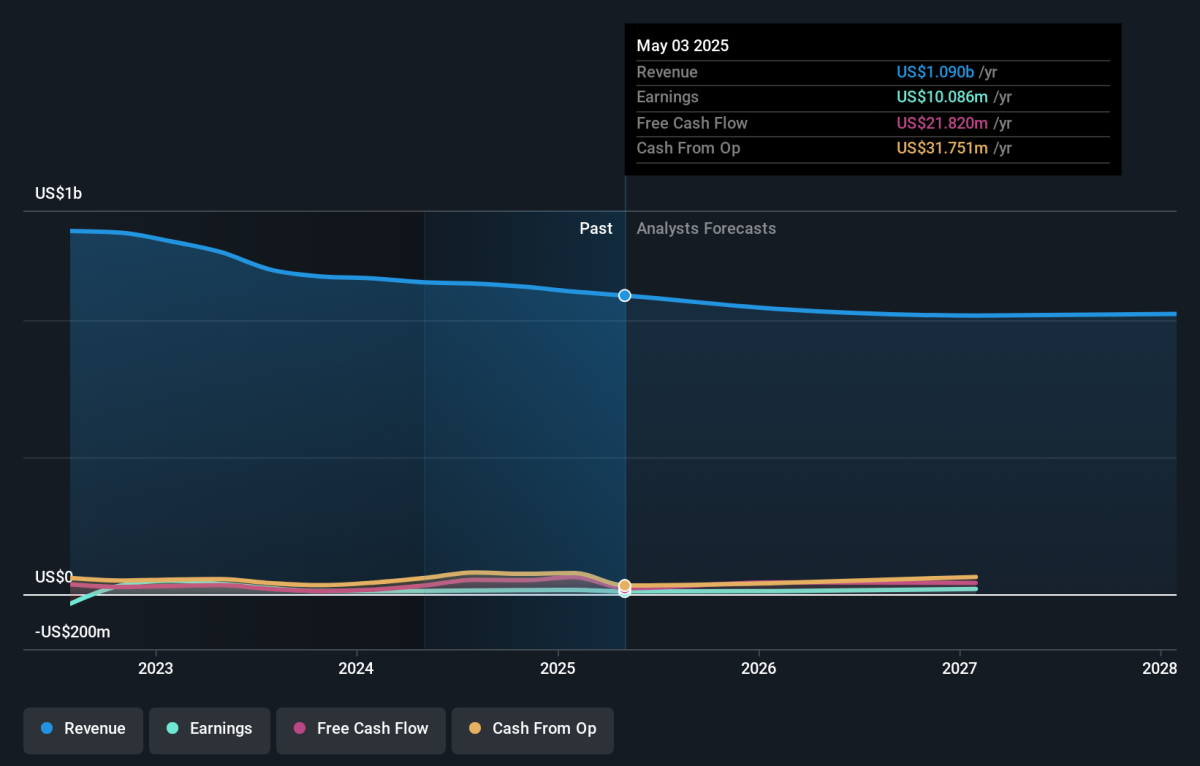
Task: Toggle the Revenue legend button
Action: point(84,729)
